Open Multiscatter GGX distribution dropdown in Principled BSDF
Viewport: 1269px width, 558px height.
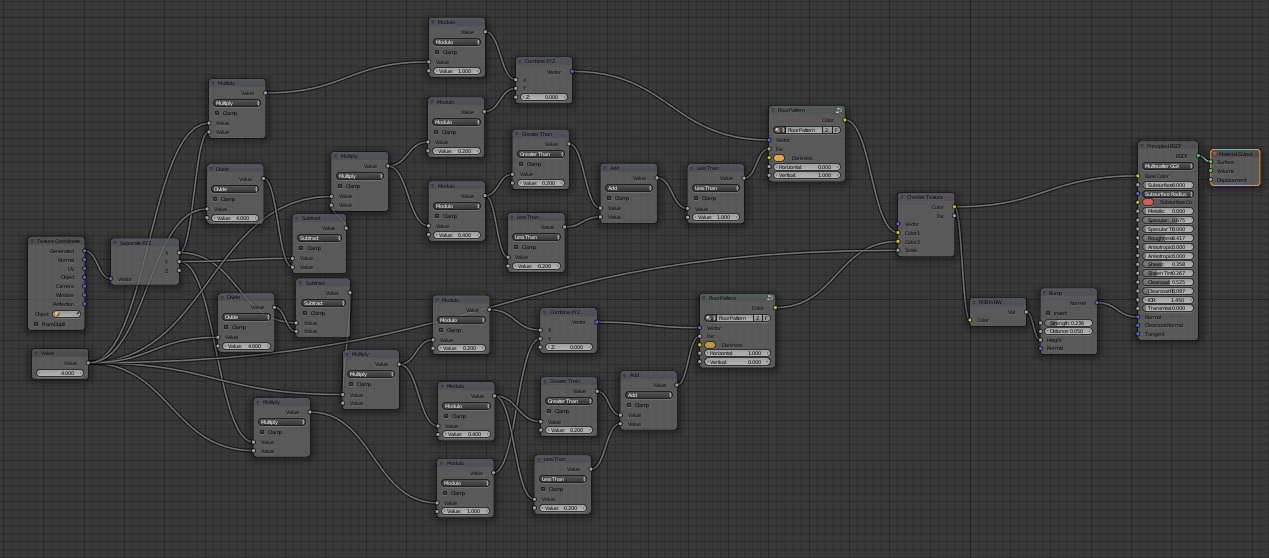coord(1168,166)
